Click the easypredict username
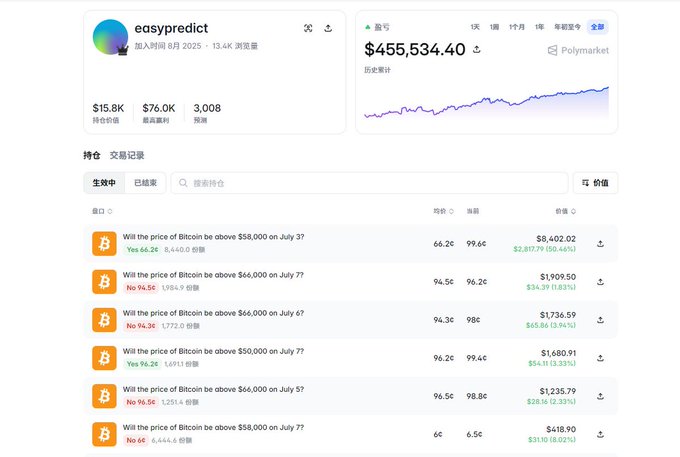 171,28
